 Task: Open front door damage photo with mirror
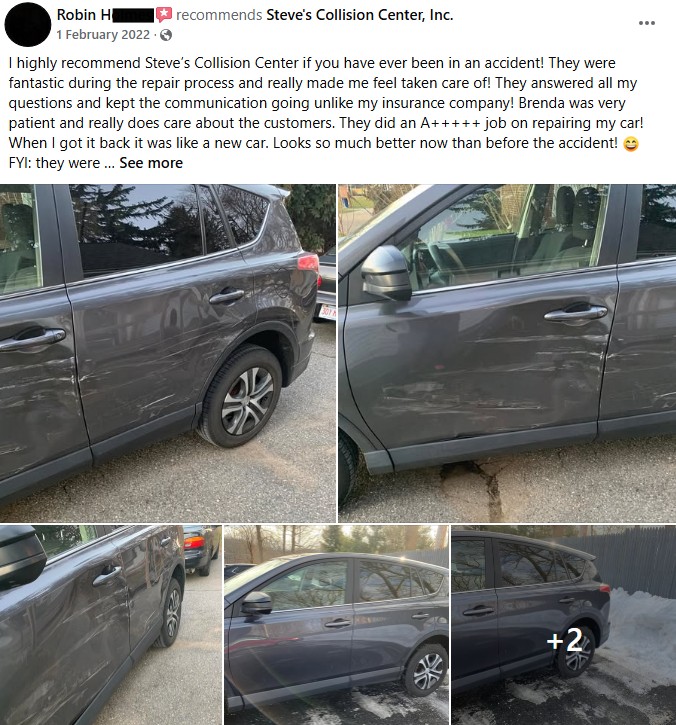pos(507,353)
